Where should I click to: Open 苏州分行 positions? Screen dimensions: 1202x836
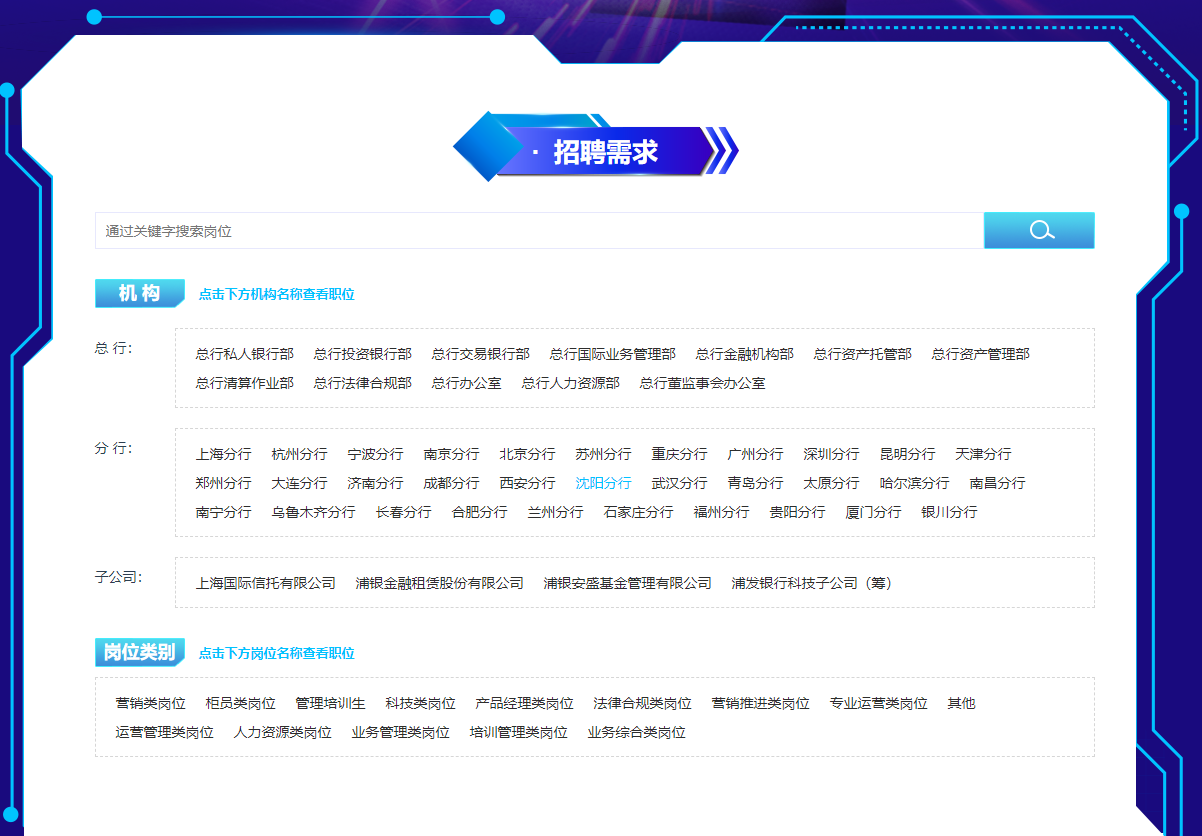[604, 454]
